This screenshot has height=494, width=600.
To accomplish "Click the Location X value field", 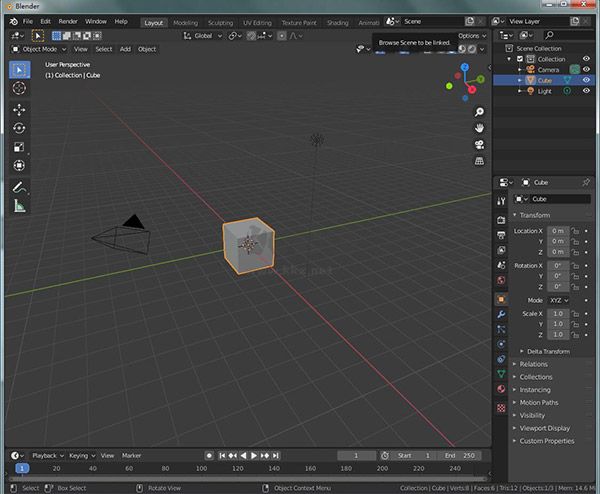I will pyautogui.click(x=557, y=230).
